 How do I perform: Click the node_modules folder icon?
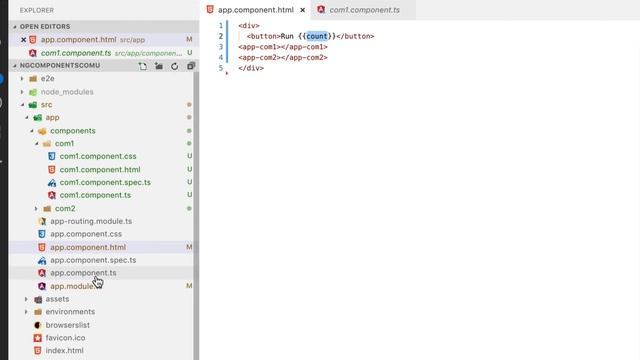click(x=33, y=92)
